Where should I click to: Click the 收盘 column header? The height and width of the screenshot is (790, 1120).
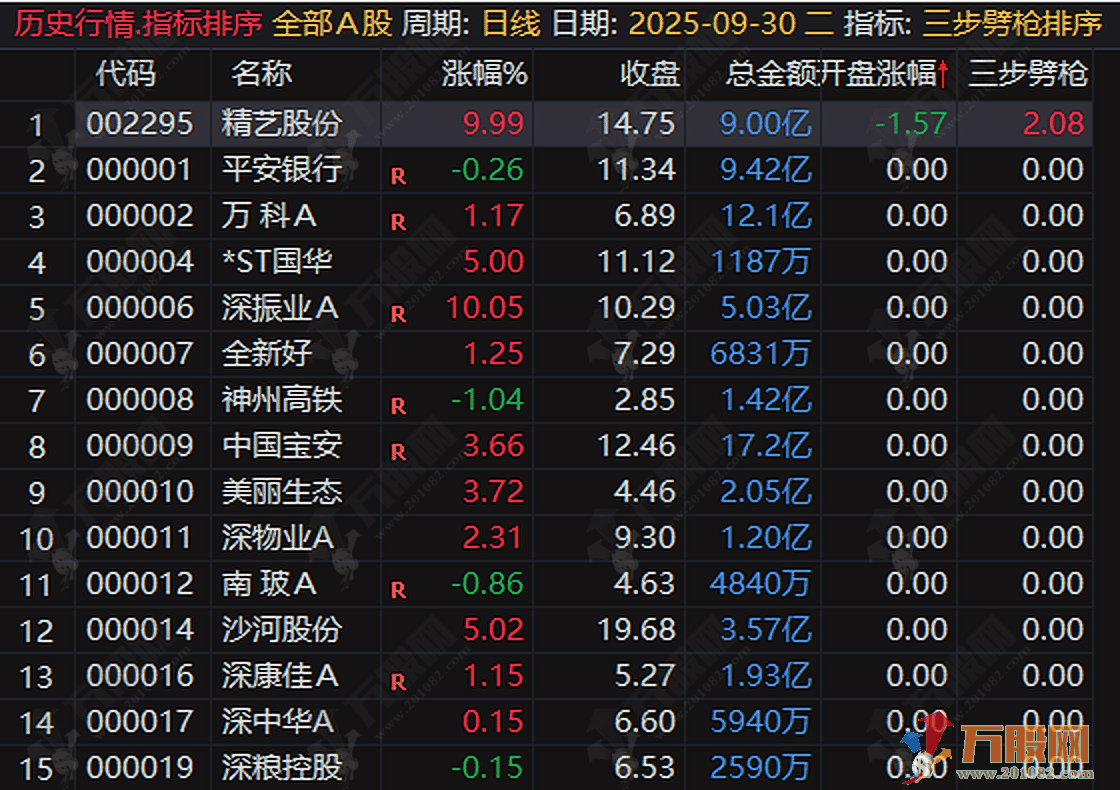650,73
